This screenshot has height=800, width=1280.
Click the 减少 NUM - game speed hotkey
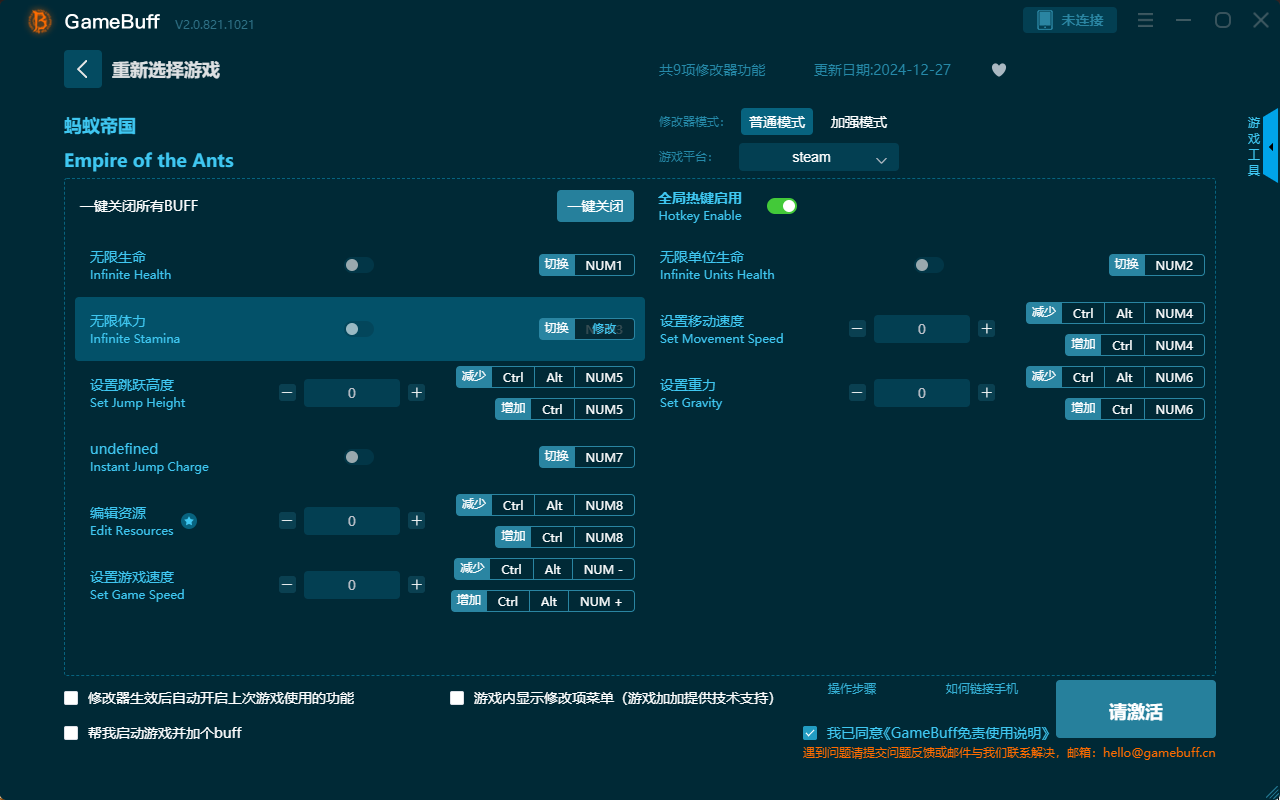pyautogui.click(x=544, y=569)
